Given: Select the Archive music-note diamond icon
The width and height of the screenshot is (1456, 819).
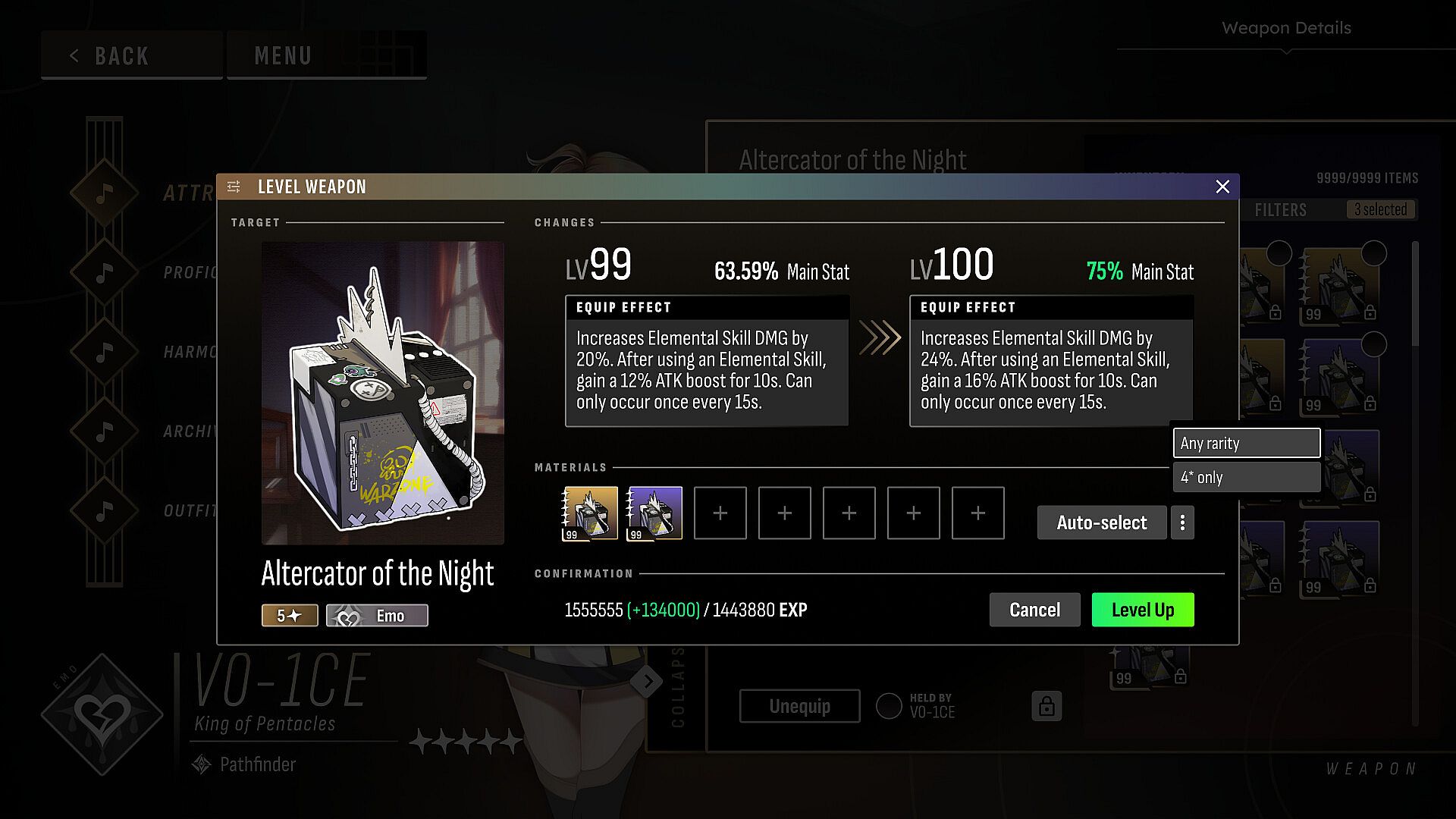Looking at the screenshot, I should tap(105, 431).
